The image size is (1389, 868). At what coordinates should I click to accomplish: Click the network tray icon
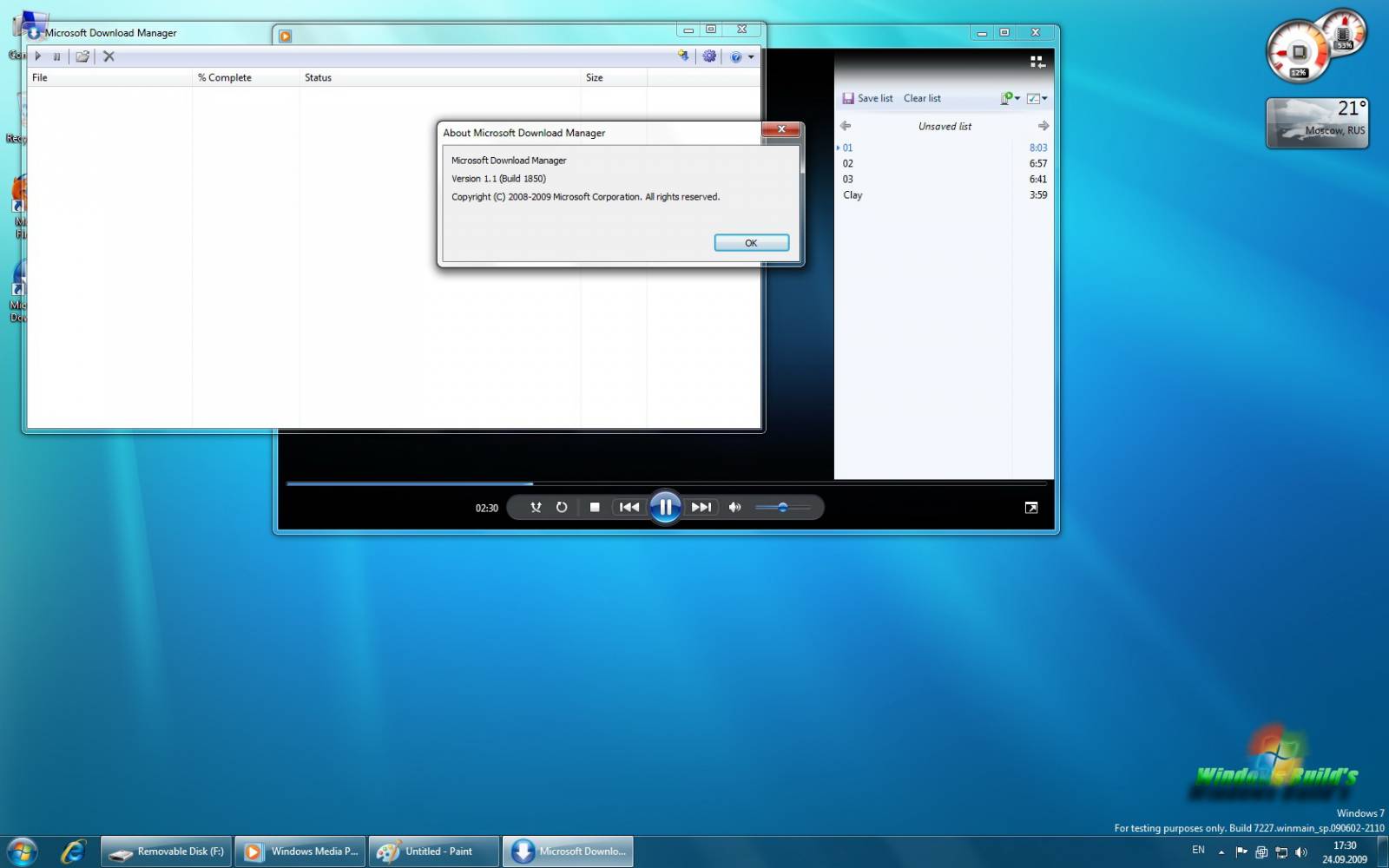click(1281, 852)
